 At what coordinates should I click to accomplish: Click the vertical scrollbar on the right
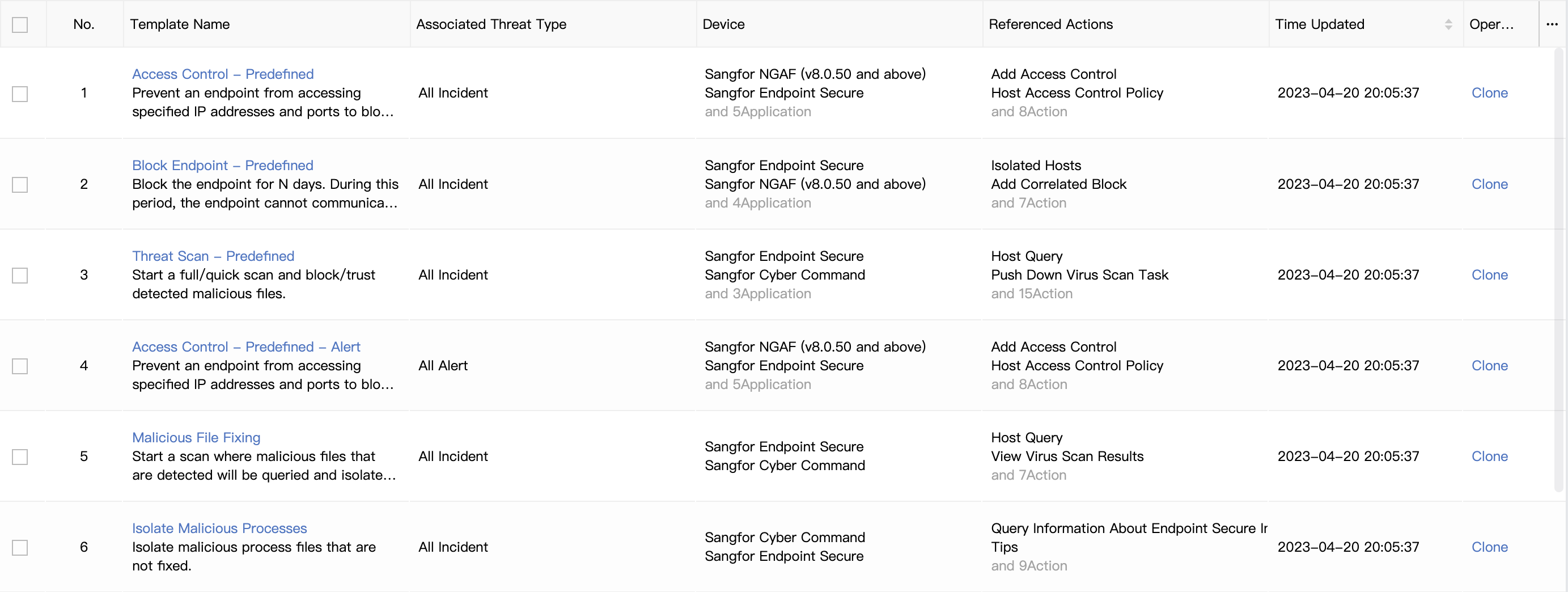coord(1558,268)
